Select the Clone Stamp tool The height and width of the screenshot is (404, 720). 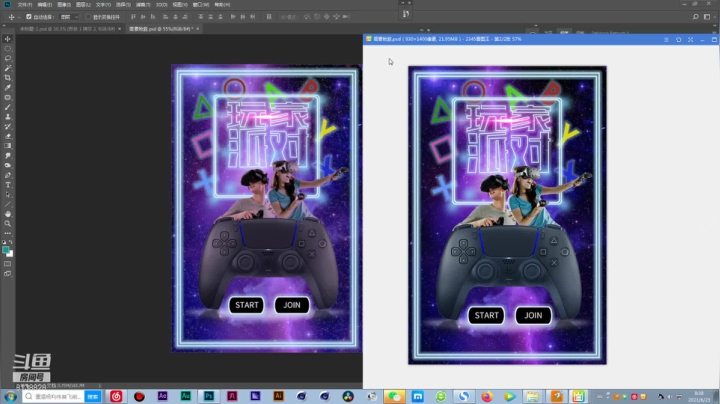point(8,117)
